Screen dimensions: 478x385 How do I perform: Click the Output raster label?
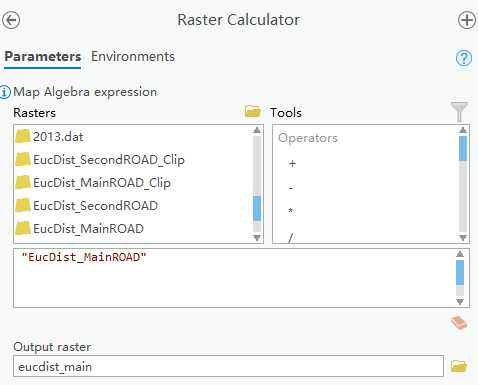click(x=52, y=347)
